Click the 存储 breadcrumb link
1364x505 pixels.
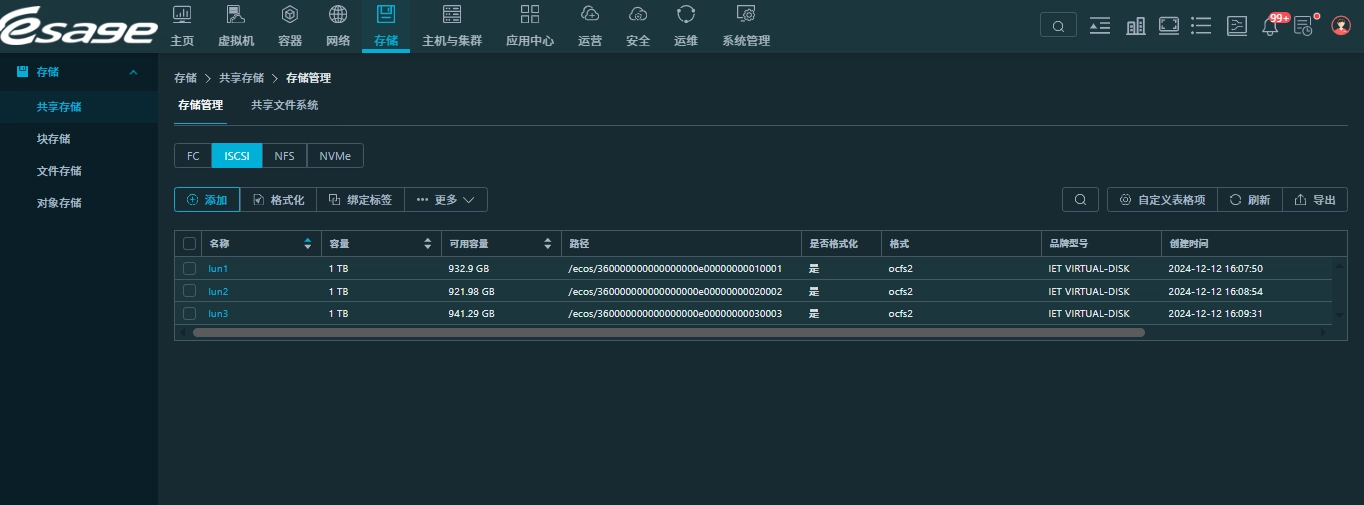tap(185, 78)
